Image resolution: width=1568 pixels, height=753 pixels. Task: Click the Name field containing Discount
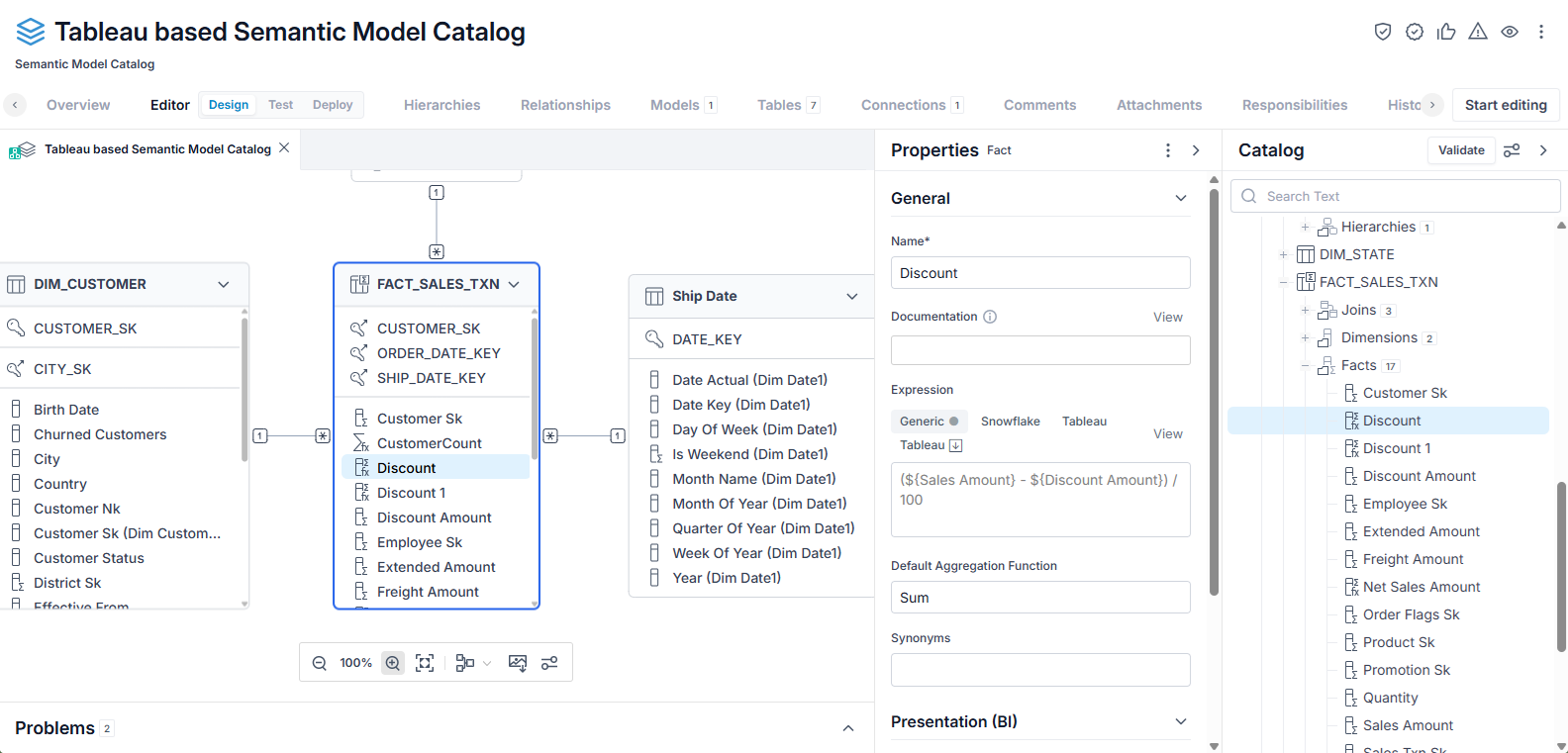1040,273
